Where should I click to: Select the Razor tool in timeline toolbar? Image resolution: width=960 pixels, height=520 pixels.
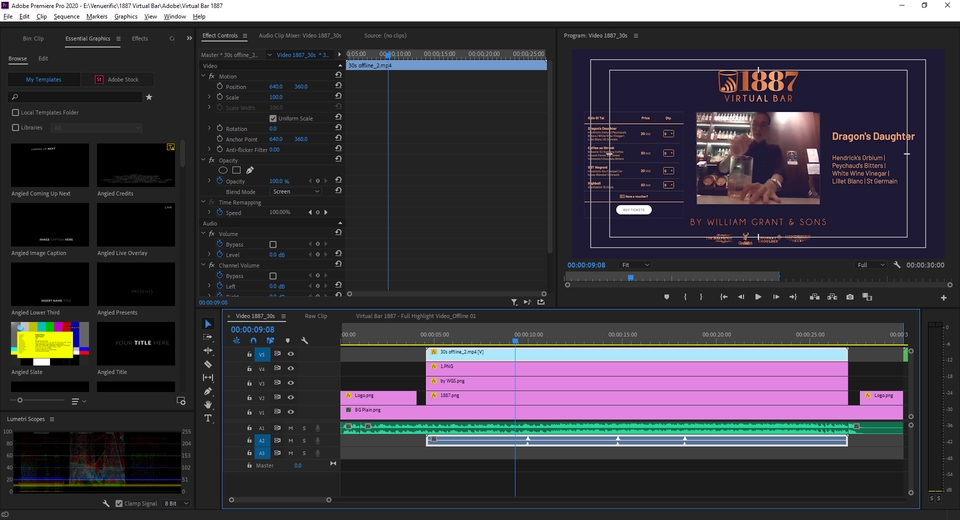[x=208, y=364]
